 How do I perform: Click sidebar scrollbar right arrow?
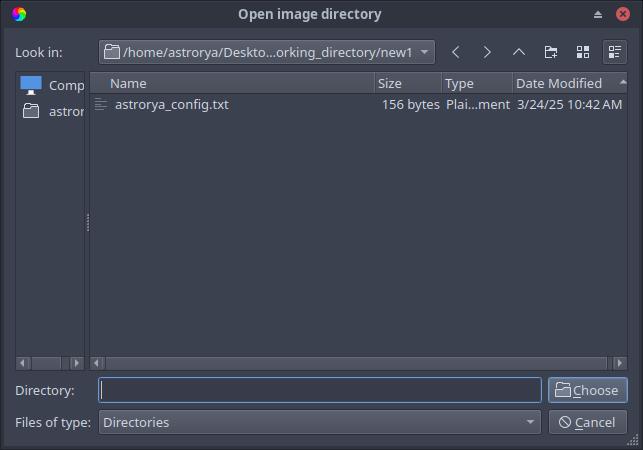76,363
